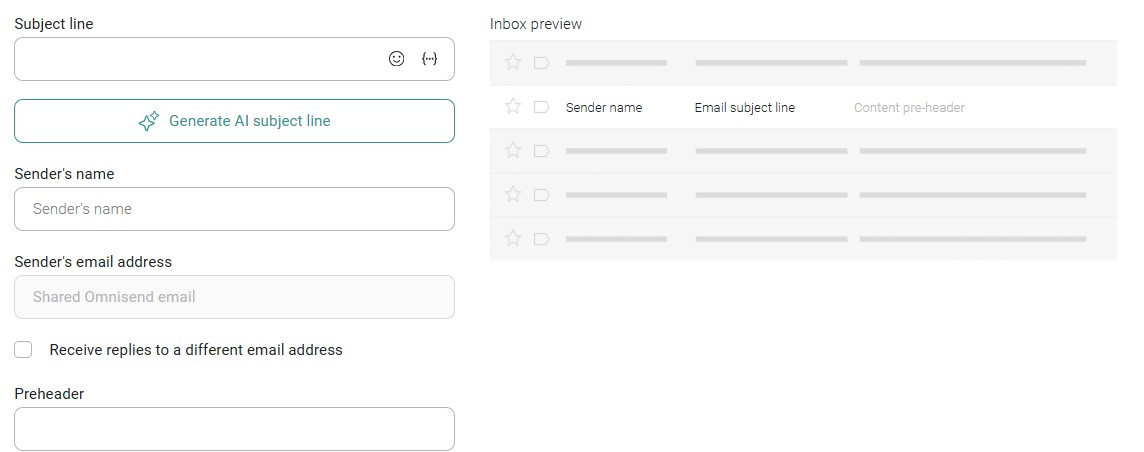Screen dimensions: 1144x452
Task: Click star icon in Sender name preview row
Action: click(513, 106)
